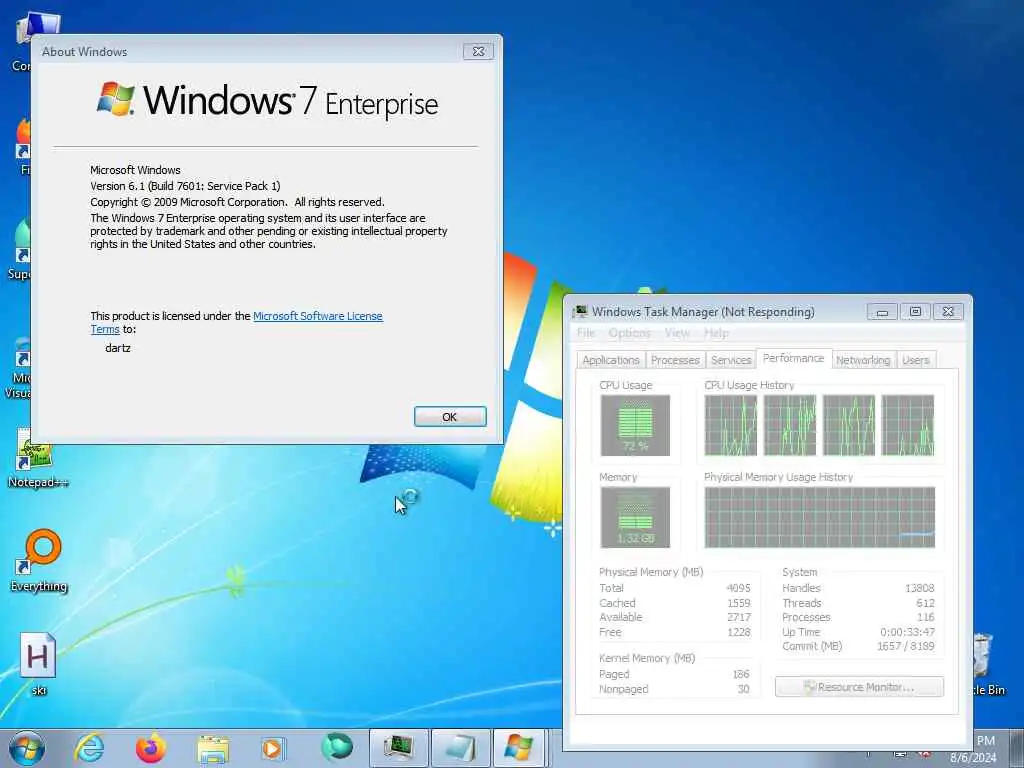Select the Microsoft Visual desktop shortcut
Screen dimensions: 1024x768
17,368
